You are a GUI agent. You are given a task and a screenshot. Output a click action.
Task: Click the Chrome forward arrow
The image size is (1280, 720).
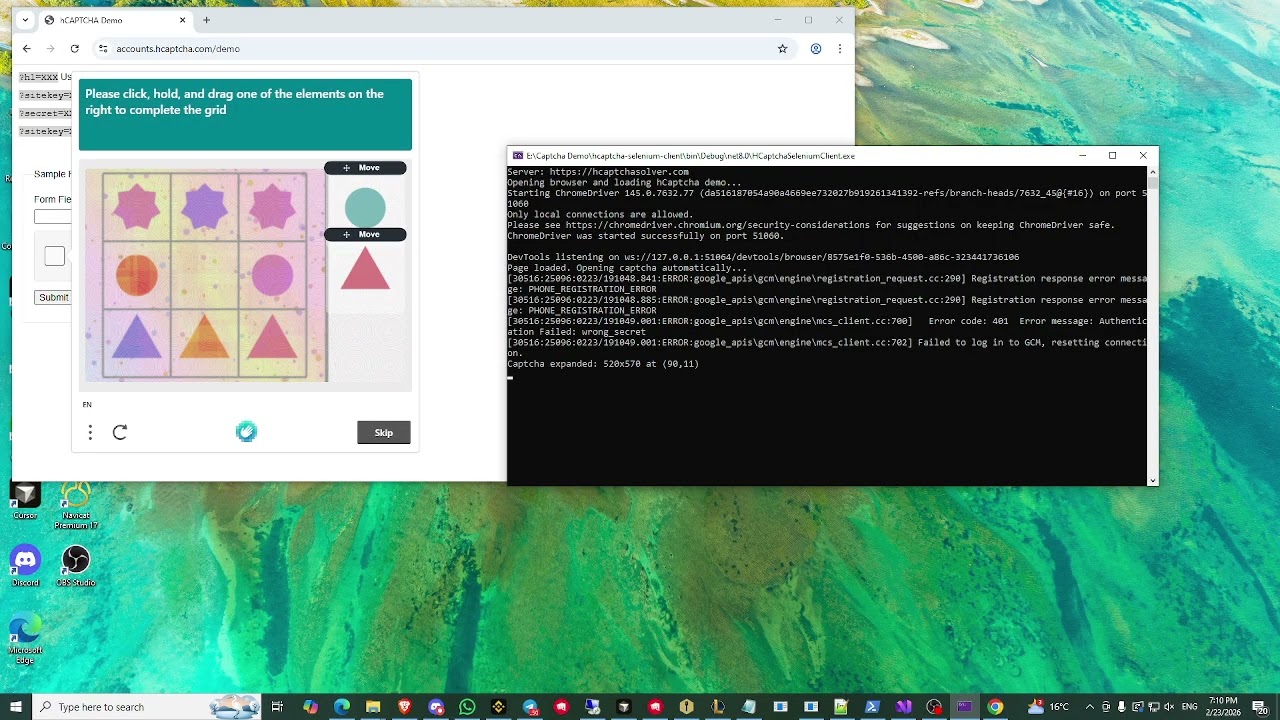(x=50, y=48)
